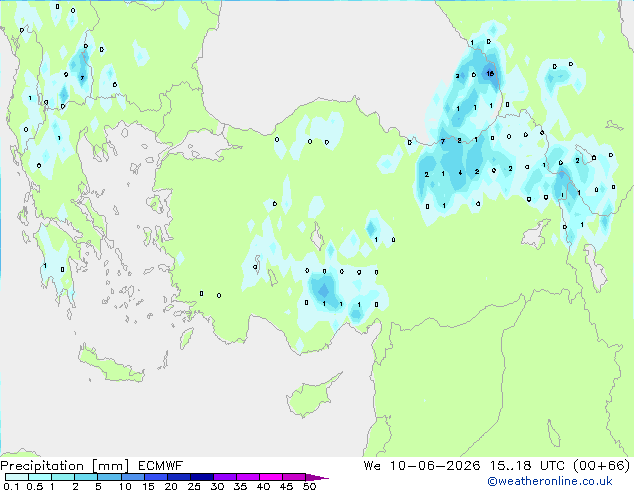Click the '15..18 UTC' time range text
The height and width of the screenshot is (490, 634).
click(x=526, y=466)
